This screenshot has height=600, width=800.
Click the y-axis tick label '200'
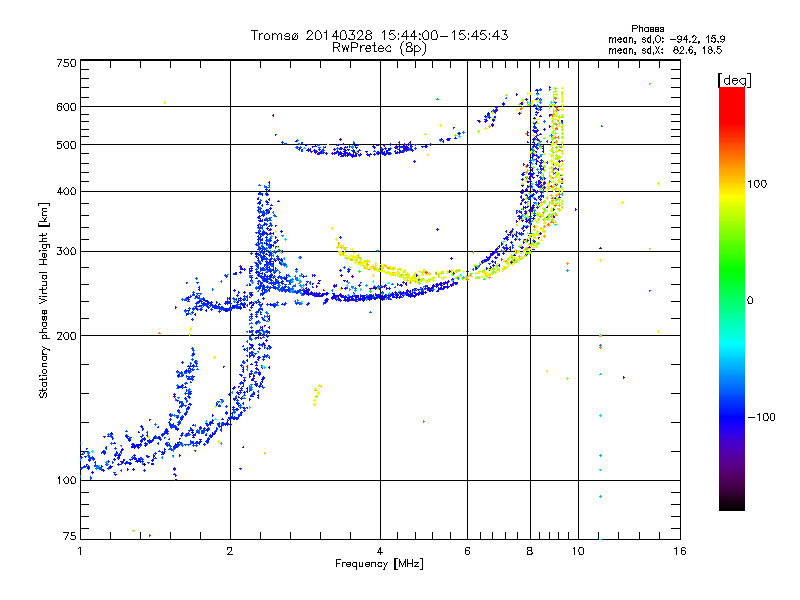point(67,336)
